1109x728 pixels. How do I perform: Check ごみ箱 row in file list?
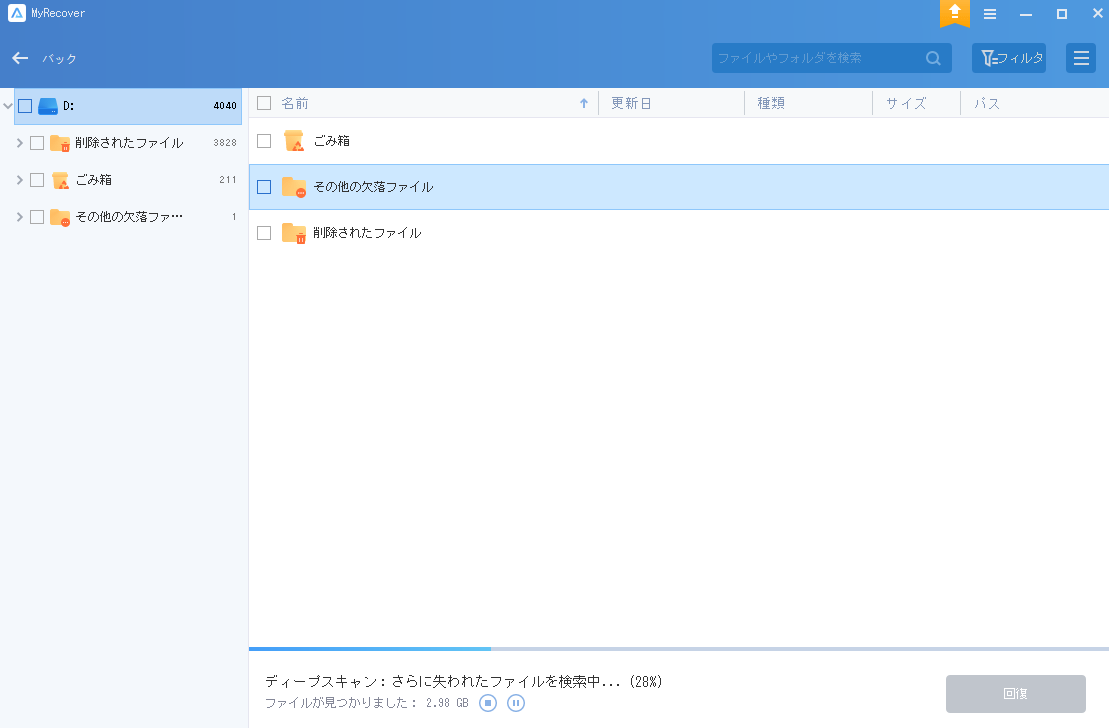pos(264,141)
